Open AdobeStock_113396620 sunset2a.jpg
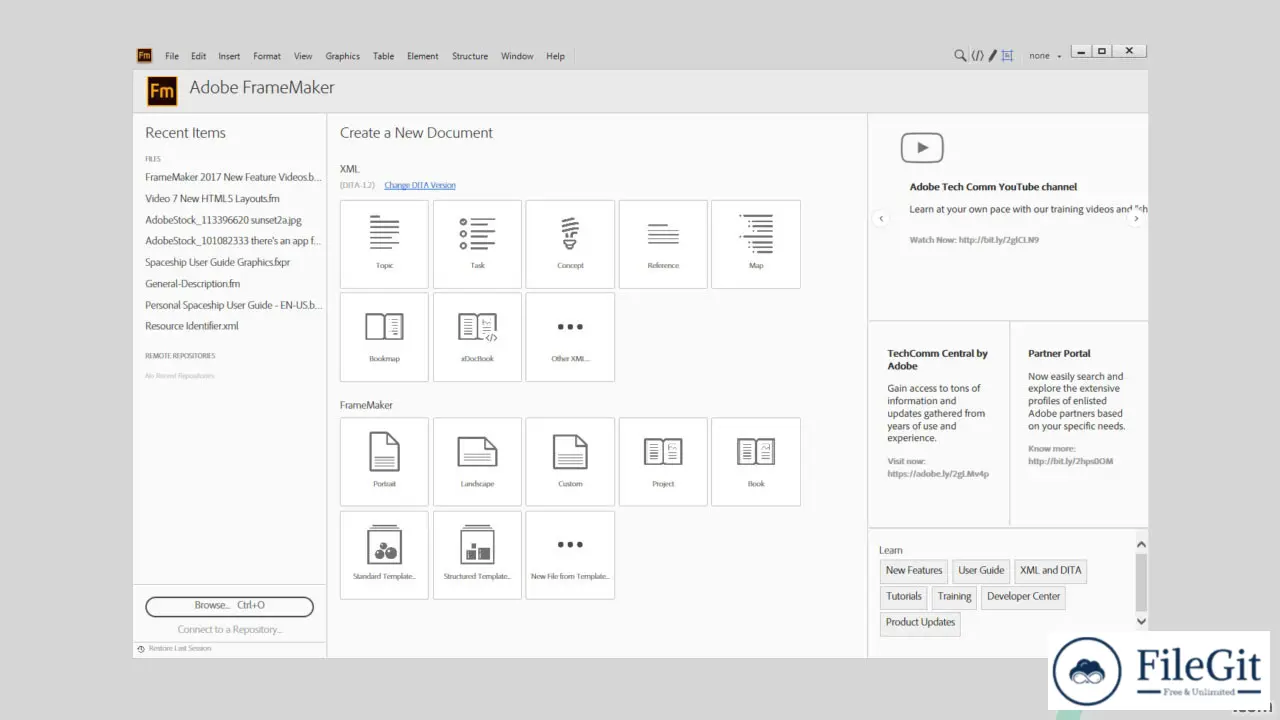This screenshot has height=720, width=1280. click(x=223, y=220)
